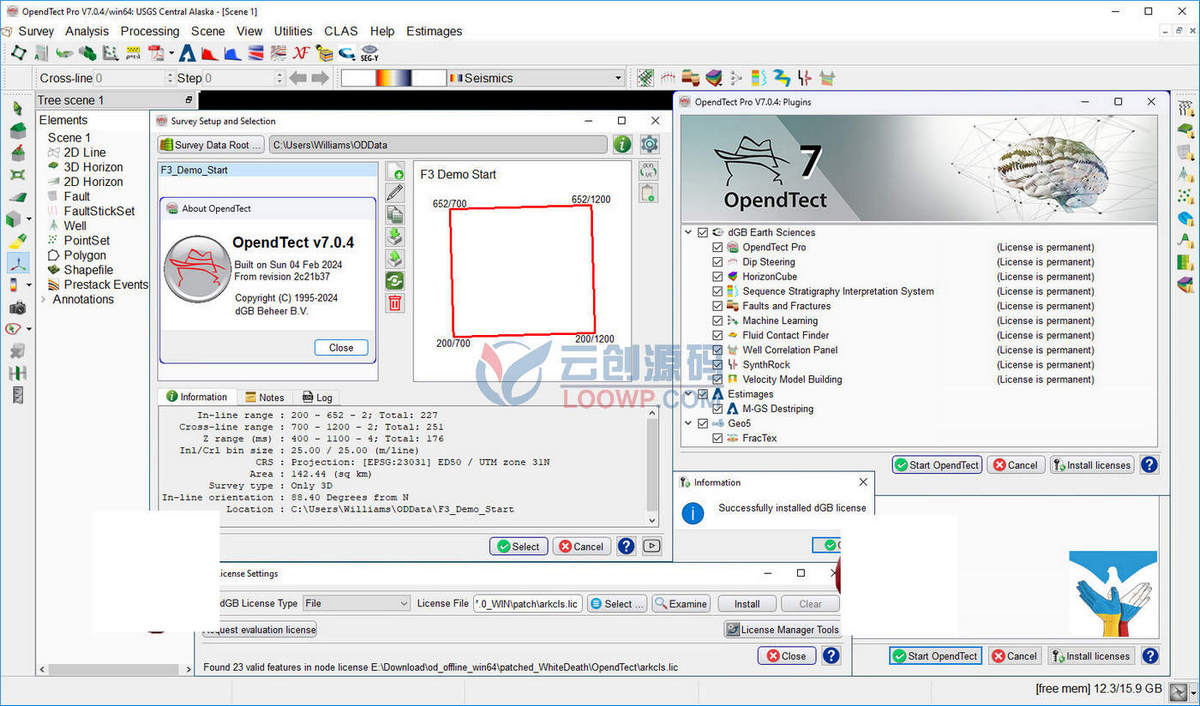Collapse the Geo5 plugin group
The width and height of the screenshot is (1200, 706).
pyautogui.click(x=689, y=423)
